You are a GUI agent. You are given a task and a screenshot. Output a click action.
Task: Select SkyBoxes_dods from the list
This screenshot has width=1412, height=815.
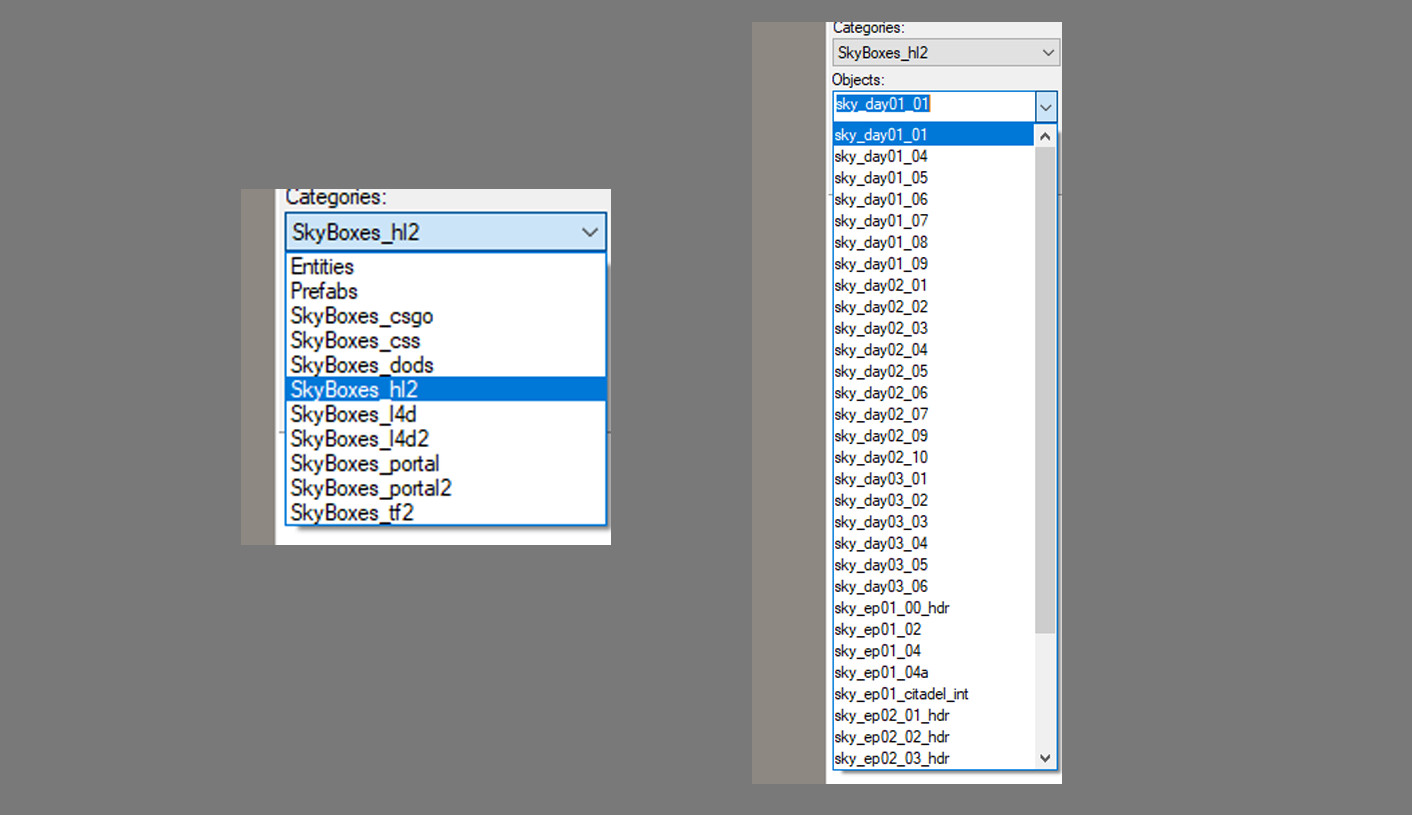(x=361, y=365)
